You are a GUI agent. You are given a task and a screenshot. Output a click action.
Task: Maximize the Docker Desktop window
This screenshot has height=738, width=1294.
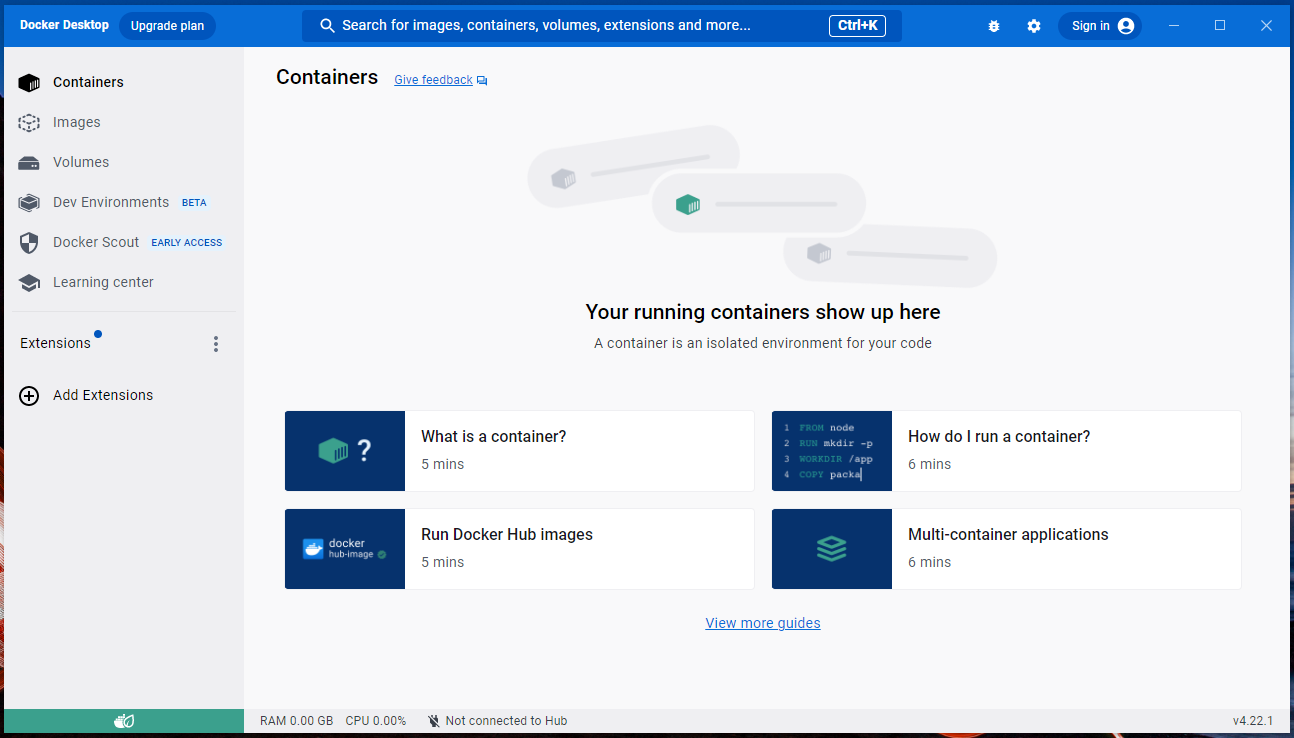tap(1220, 26)
